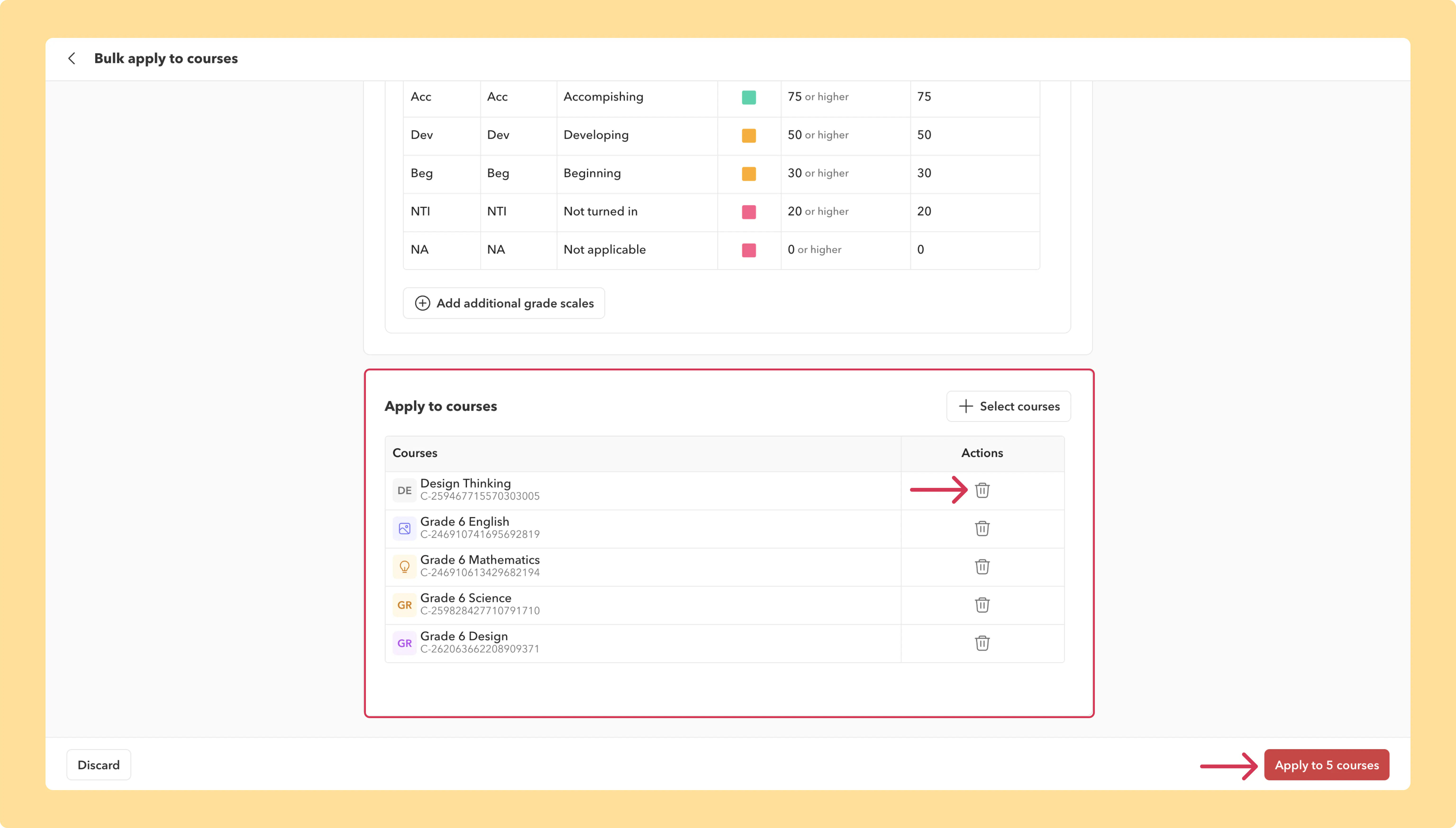This screenshot has width=1456, height=828.
Task: Click the pink Not applicable swatch
Action: pyautogui.click(x=749, y=250)
